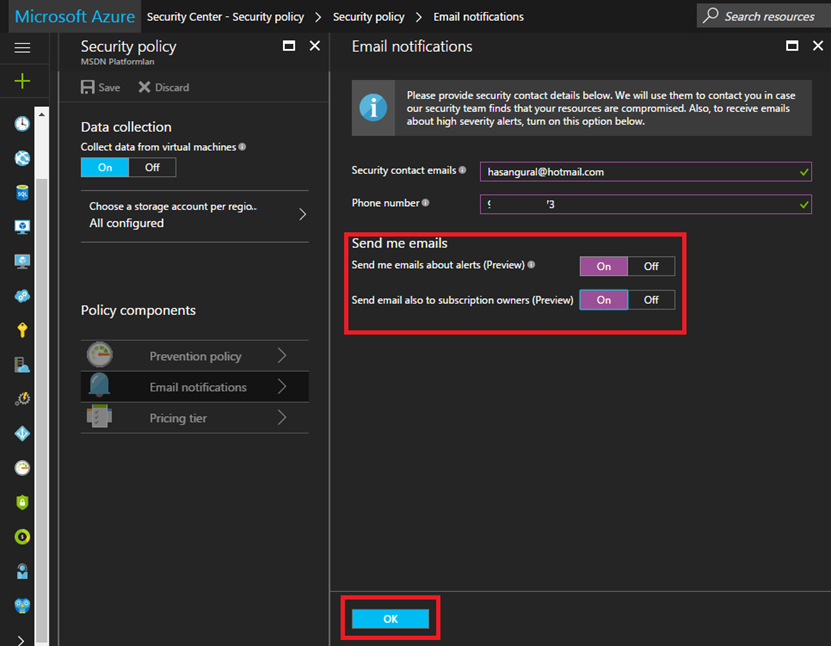Open Pricing tier chevron

click(x=282, y=418)
